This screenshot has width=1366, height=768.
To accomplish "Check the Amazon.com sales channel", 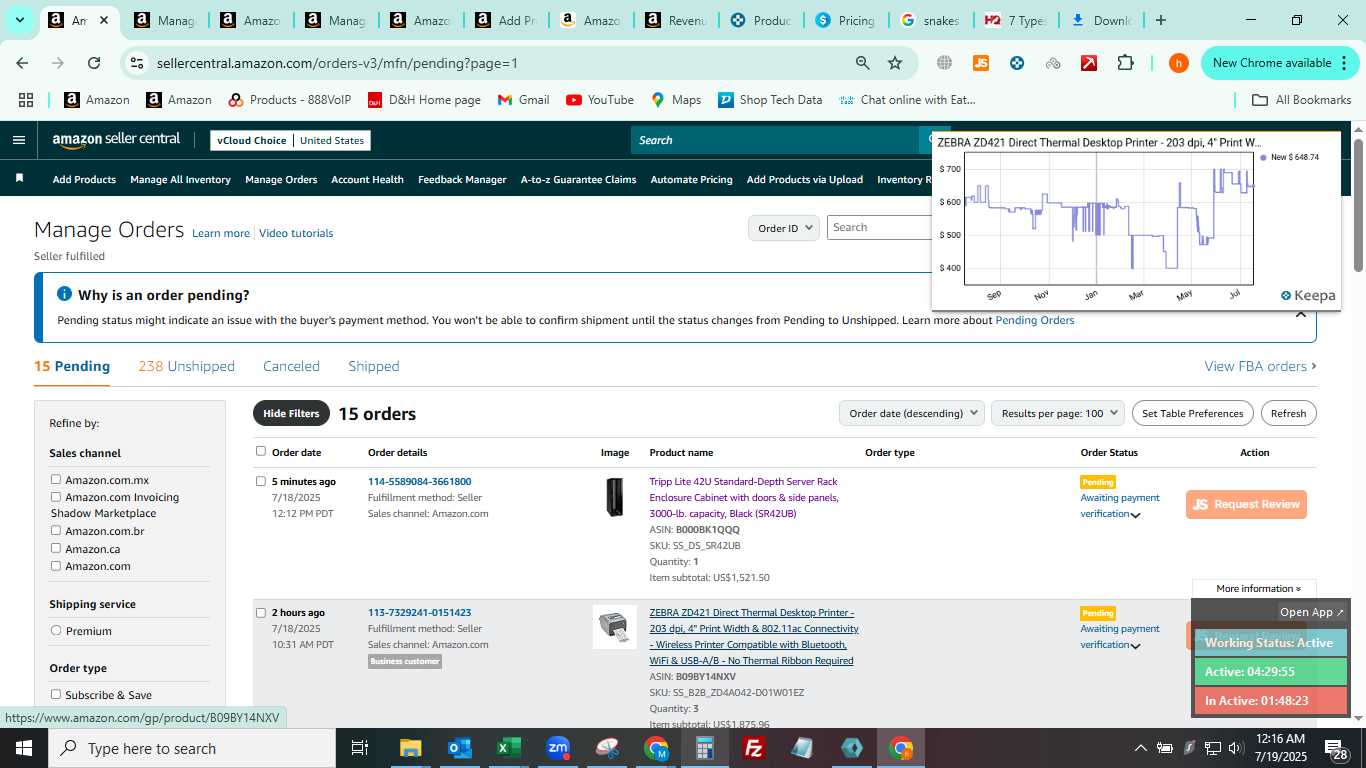I will 56,566.
